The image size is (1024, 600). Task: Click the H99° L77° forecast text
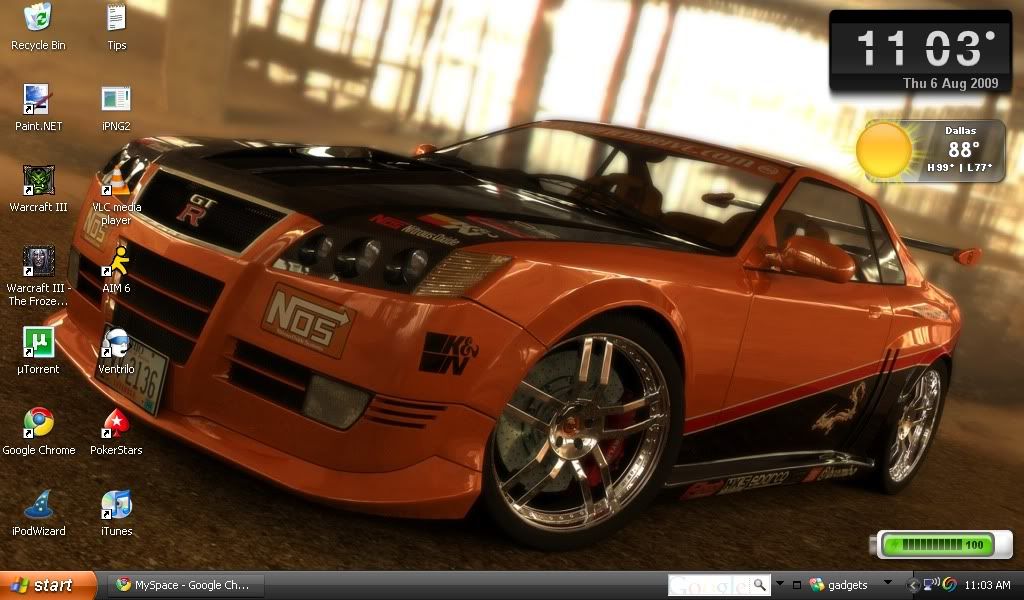coord(959,168)
